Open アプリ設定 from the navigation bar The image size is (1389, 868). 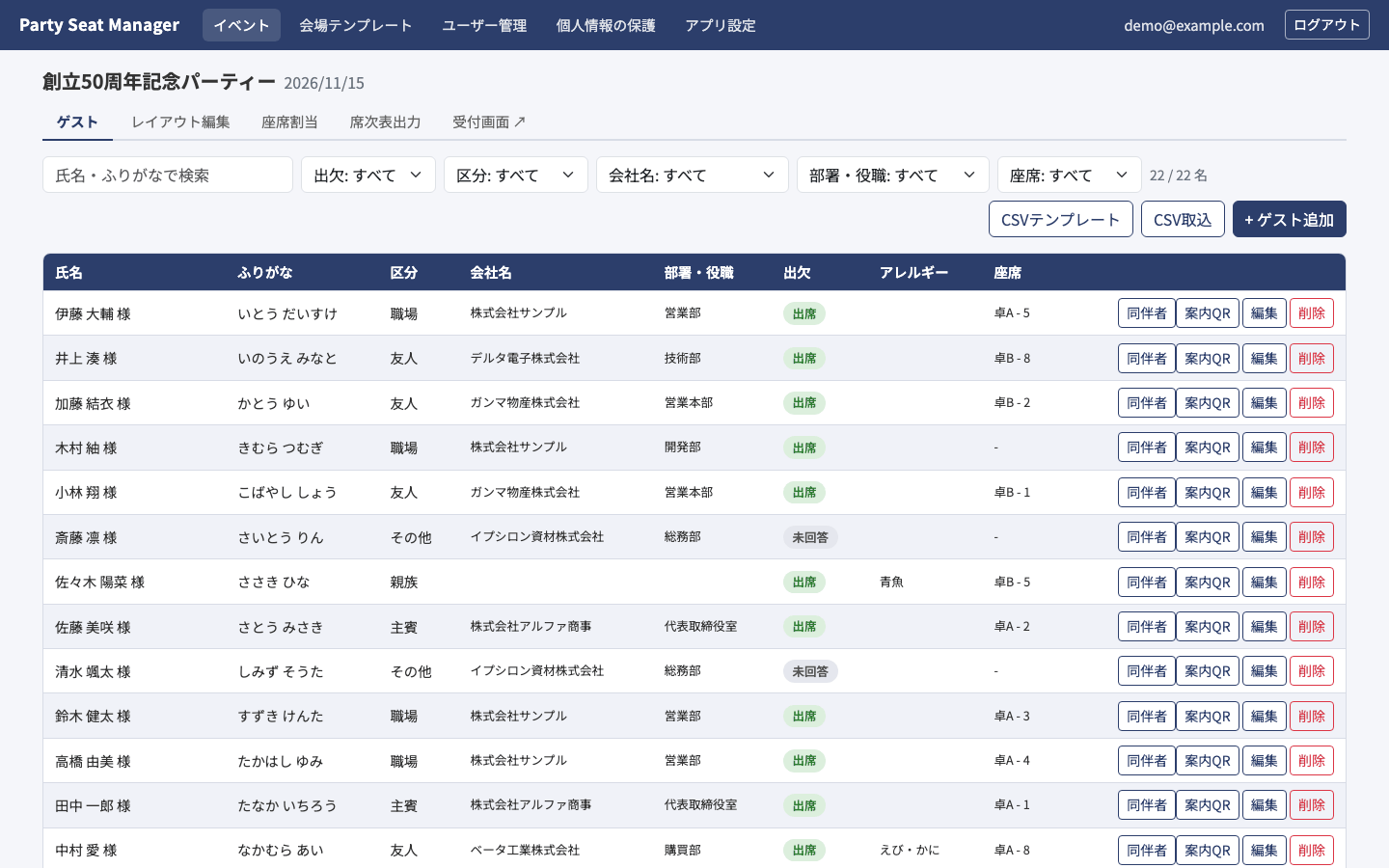(721, 25)
